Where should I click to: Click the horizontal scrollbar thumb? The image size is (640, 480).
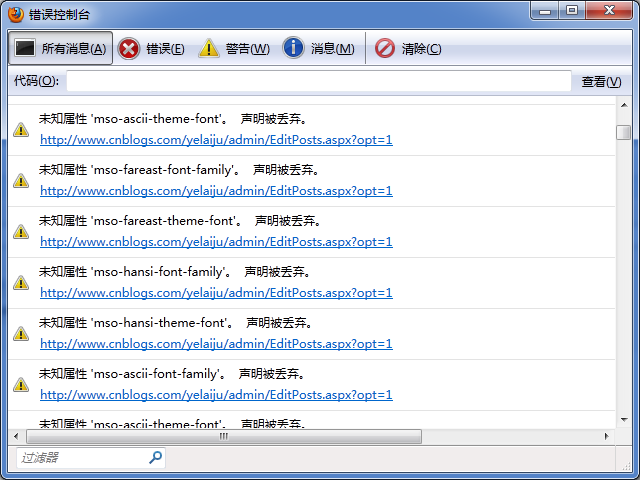[224, 436]
